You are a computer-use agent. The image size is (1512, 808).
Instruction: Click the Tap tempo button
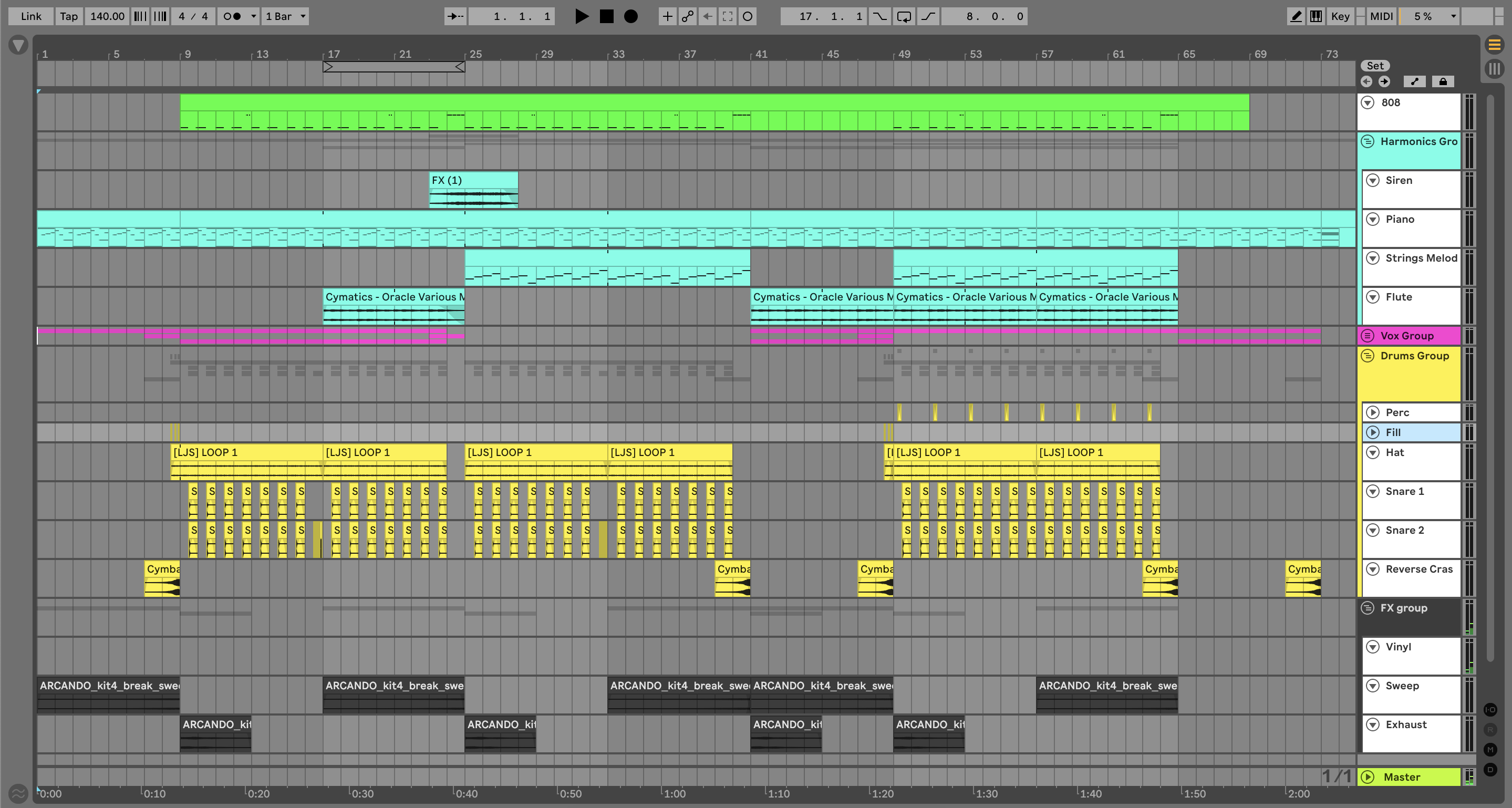(x=69, y=16)
